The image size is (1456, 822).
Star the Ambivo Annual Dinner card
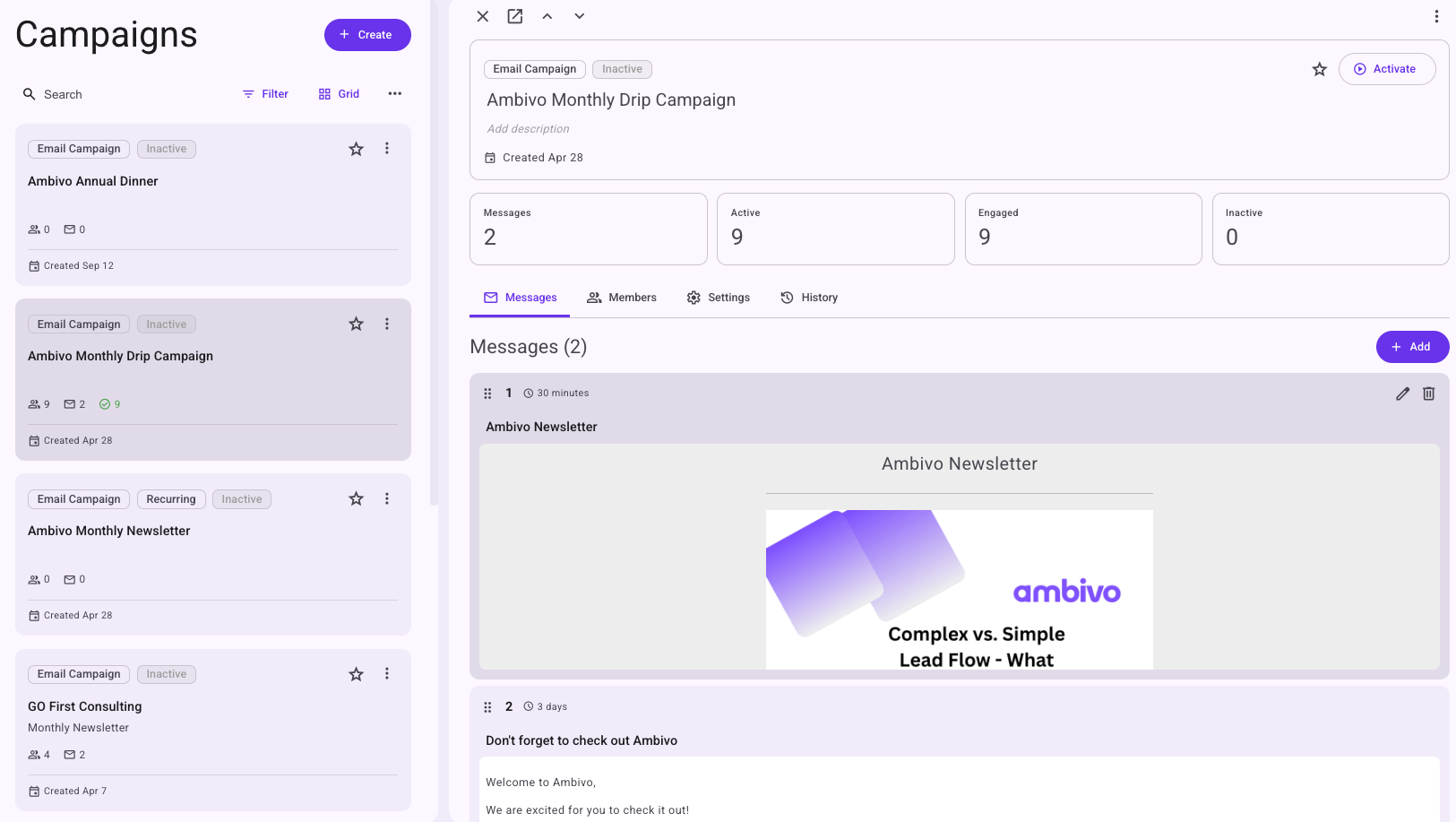coord(356,149)
